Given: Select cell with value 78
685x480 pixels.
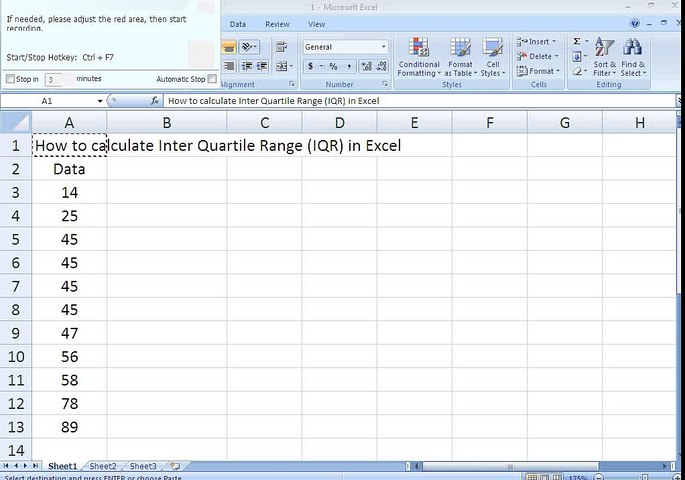Looking at the screenshot, I should pos(69,404).
